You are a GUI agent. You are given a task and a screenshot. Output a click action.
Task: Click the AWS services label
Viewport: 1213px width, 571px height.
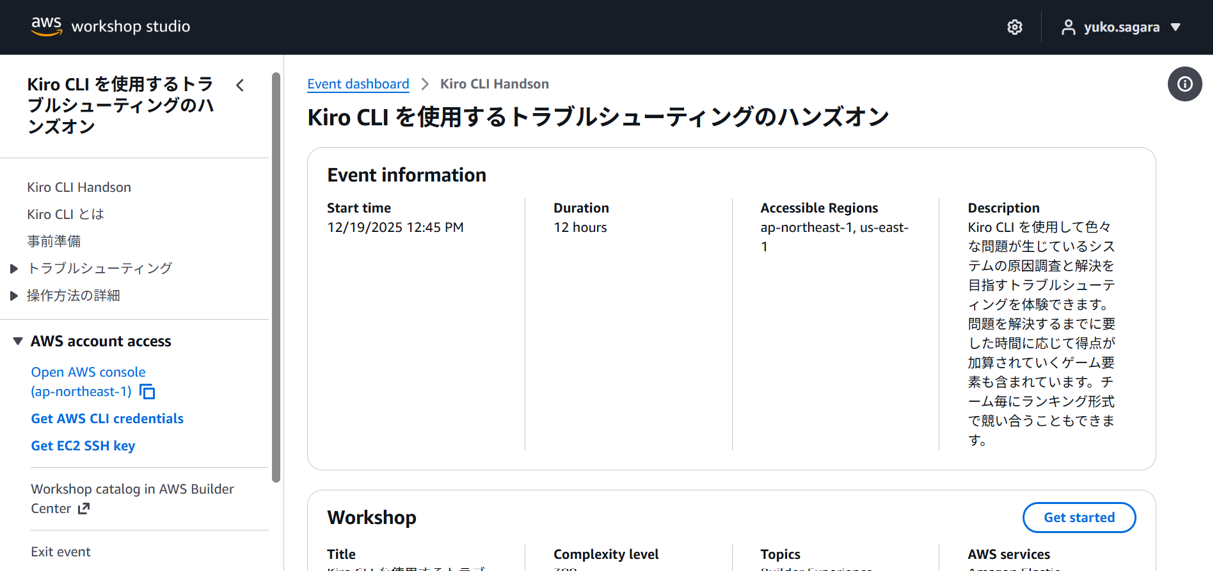(1009, 554)
